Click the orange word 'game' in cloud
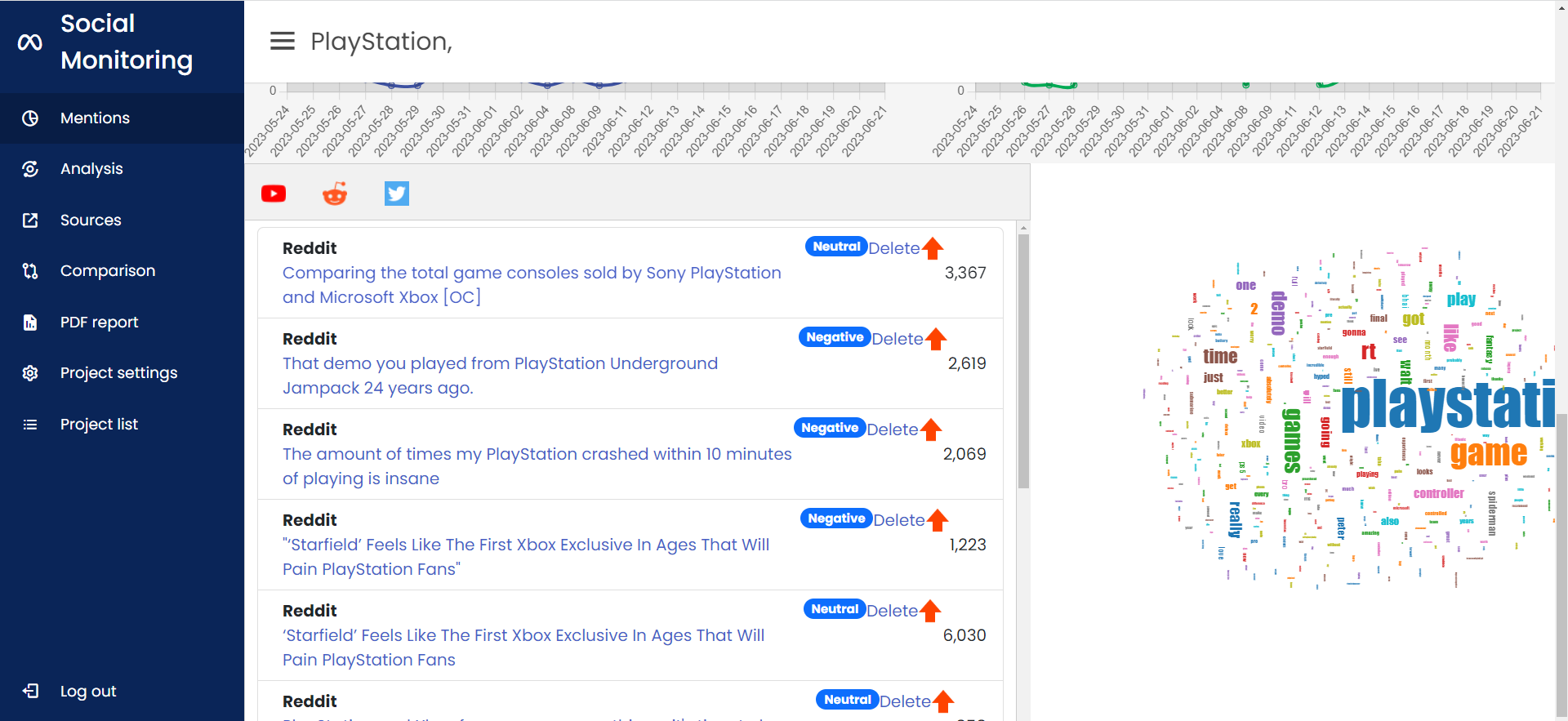Viewport: 1568px width, 721px height. [1489, 453]
